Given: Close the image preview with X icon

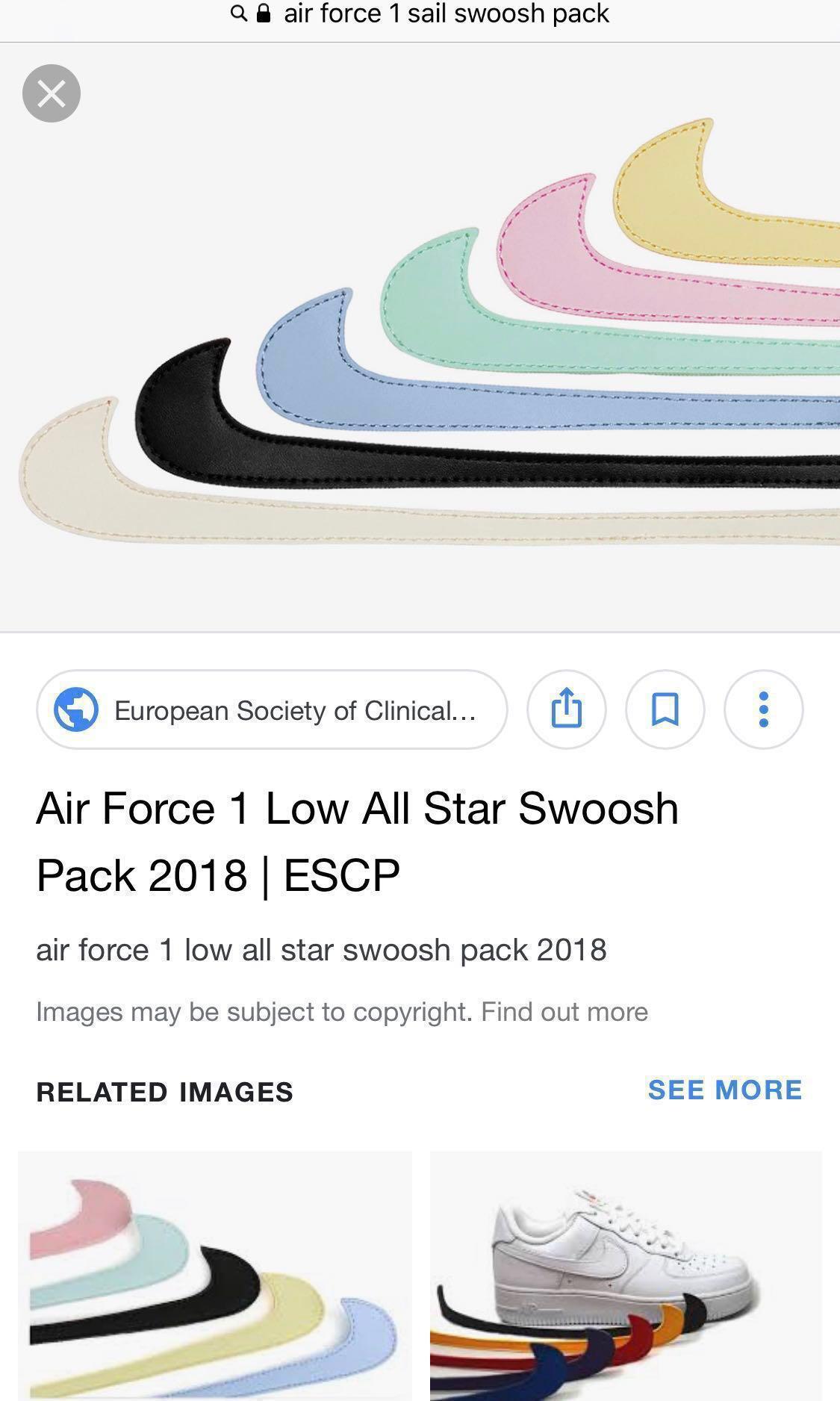Looking at the screenshot, I should coord(52,93).
